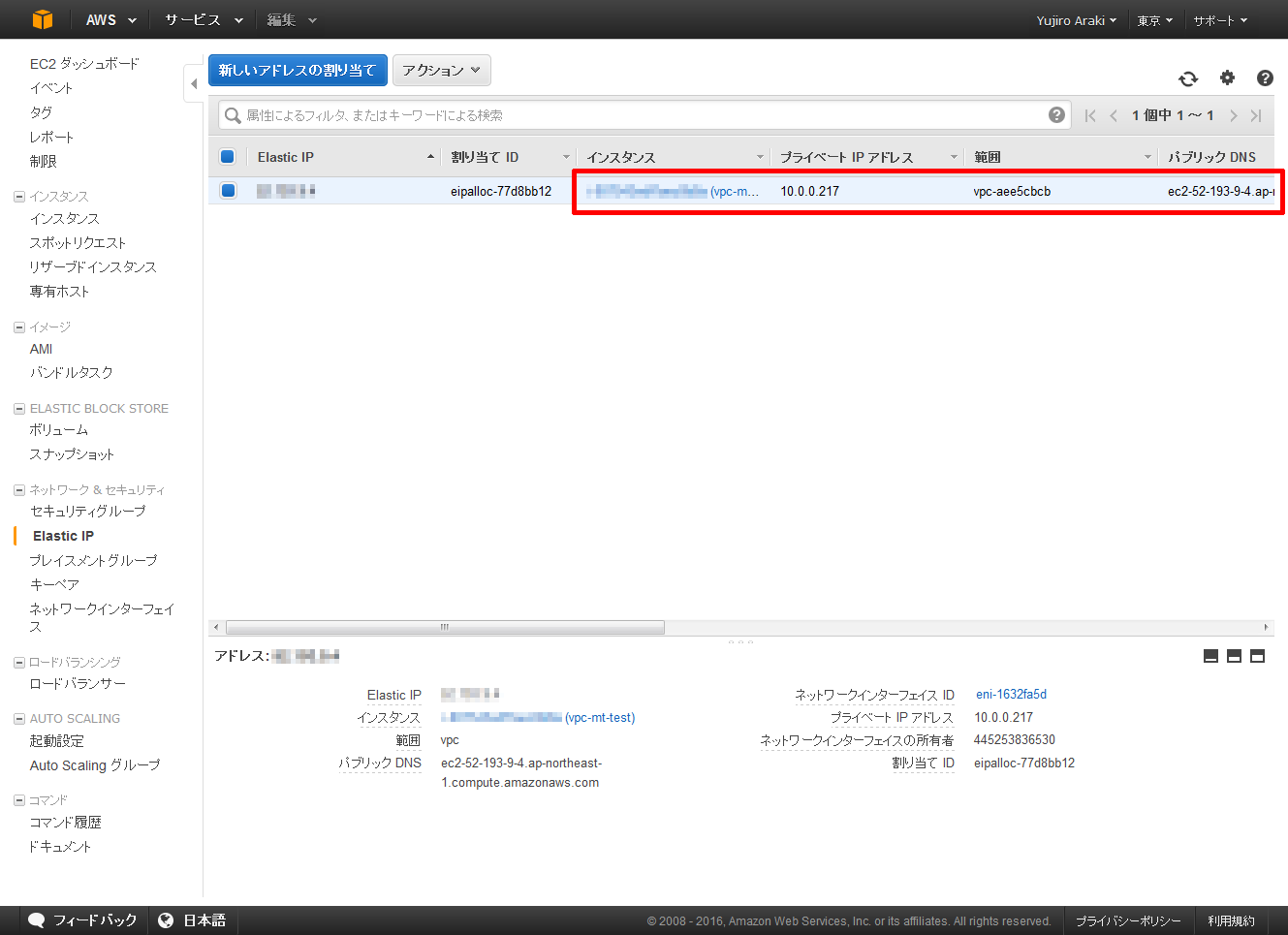Screen dimensions: 1288x935
Task: Open the AWS dropdown menu
Action: tap(110, 19)
